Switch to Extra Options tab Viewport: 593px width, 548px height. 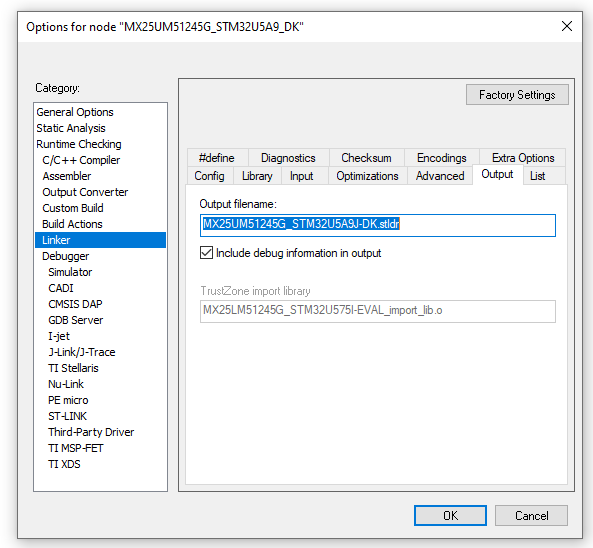523,158
